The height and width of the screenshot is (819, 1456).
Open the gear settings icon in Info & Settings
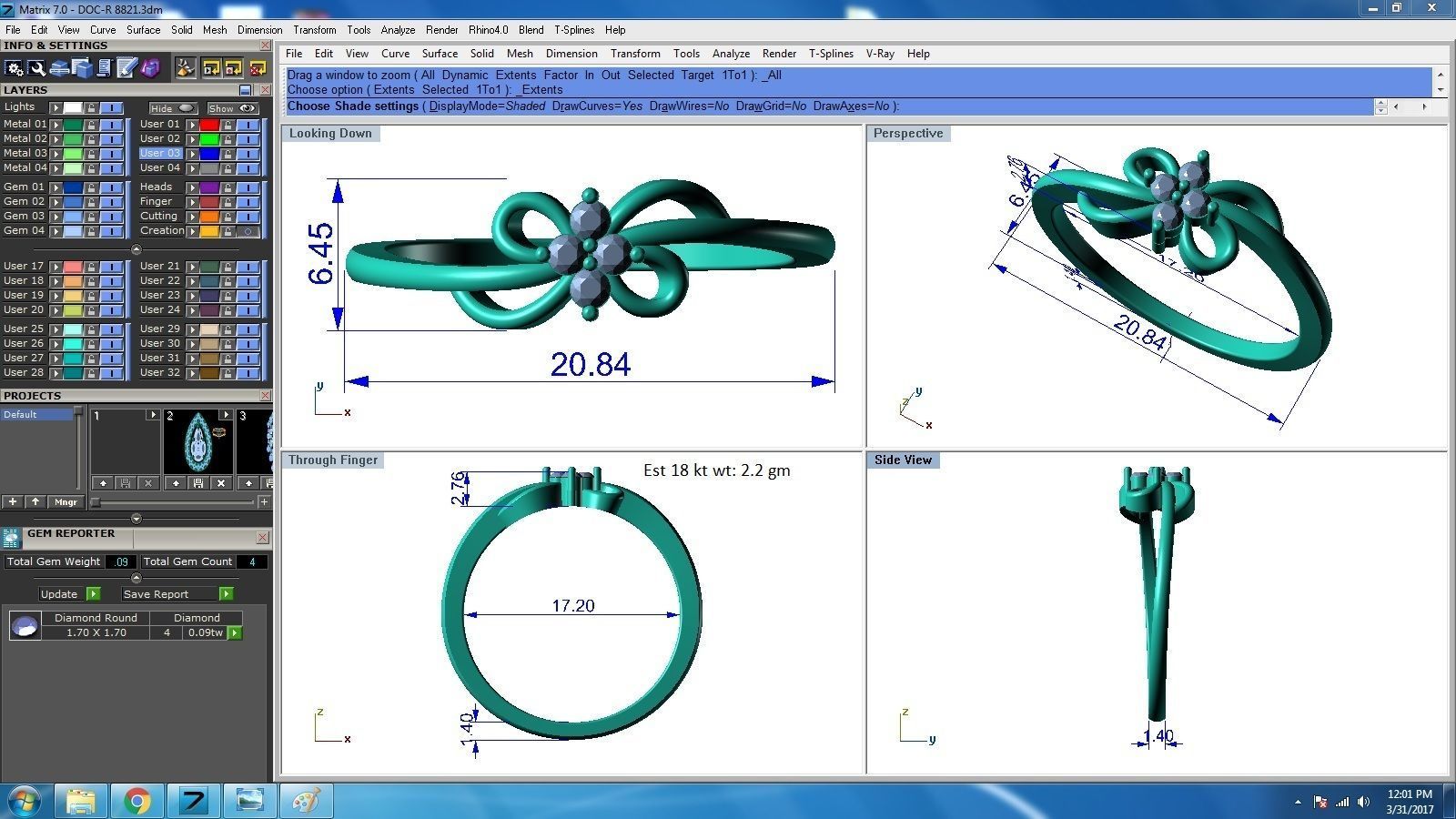(x=14, y=68)
